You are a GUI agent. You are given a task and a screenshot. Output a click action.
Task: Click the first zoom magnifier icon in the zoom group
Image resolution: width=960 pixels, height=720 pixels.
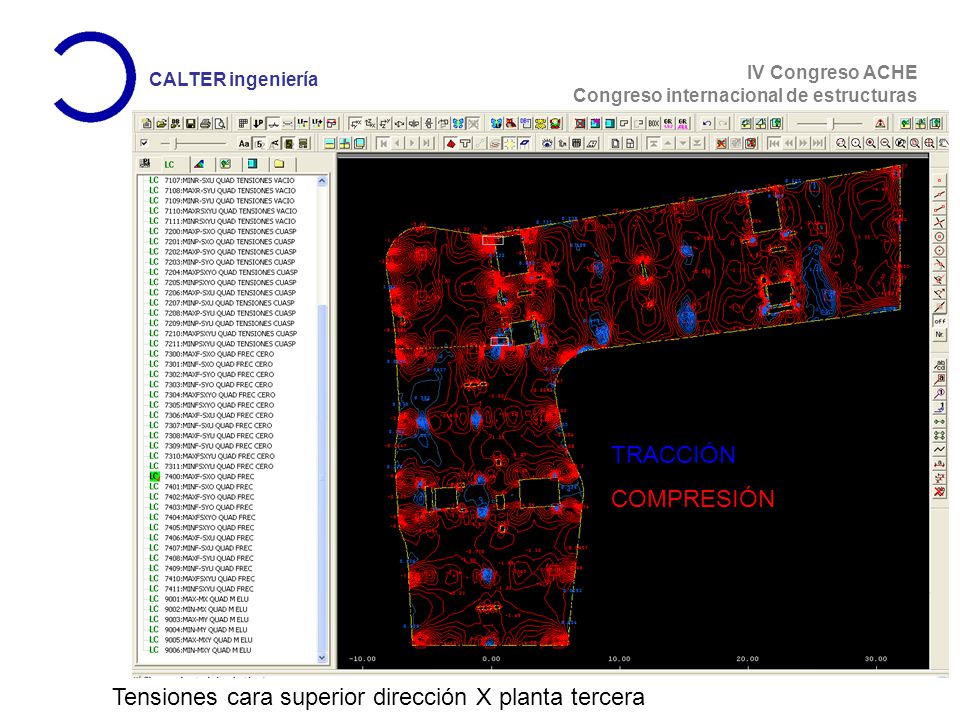point(841,144)
